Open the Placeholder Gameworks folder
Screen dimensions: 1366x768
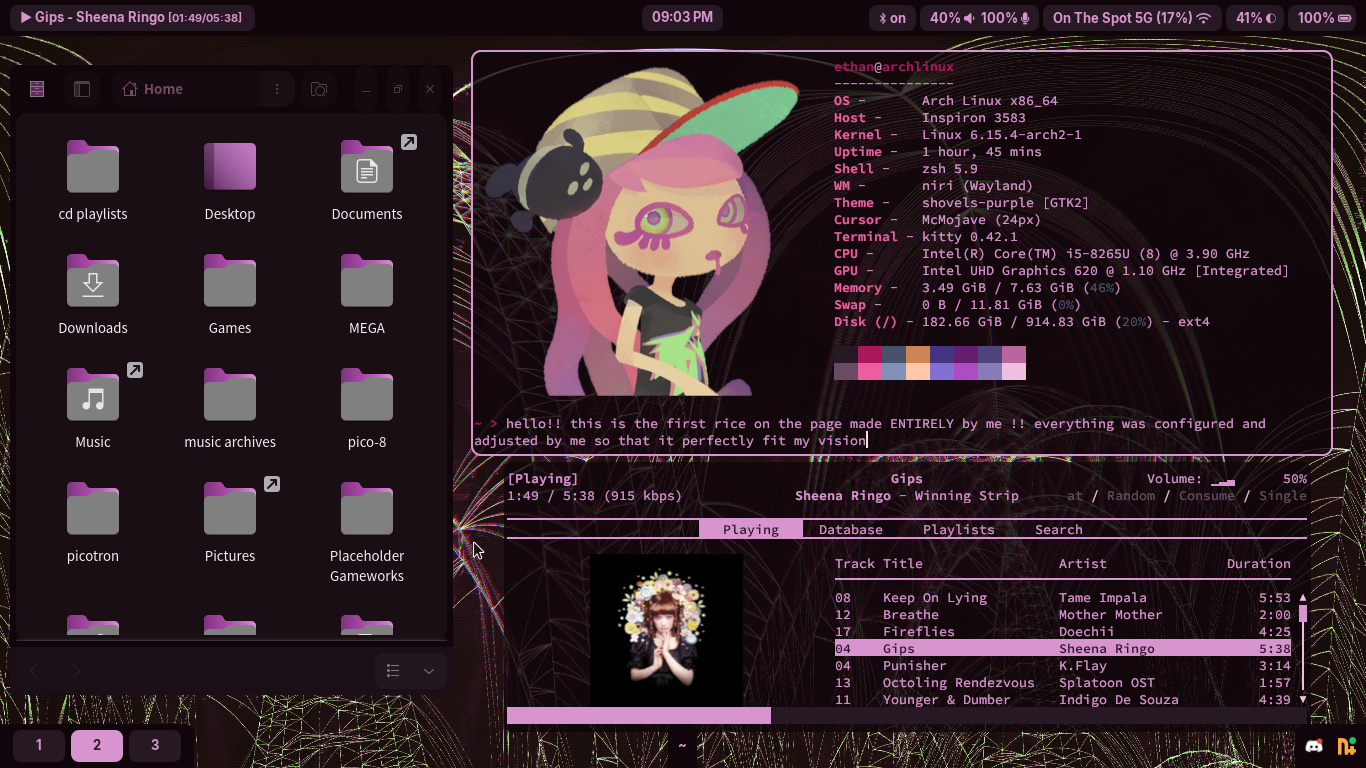tap(367, 533)
